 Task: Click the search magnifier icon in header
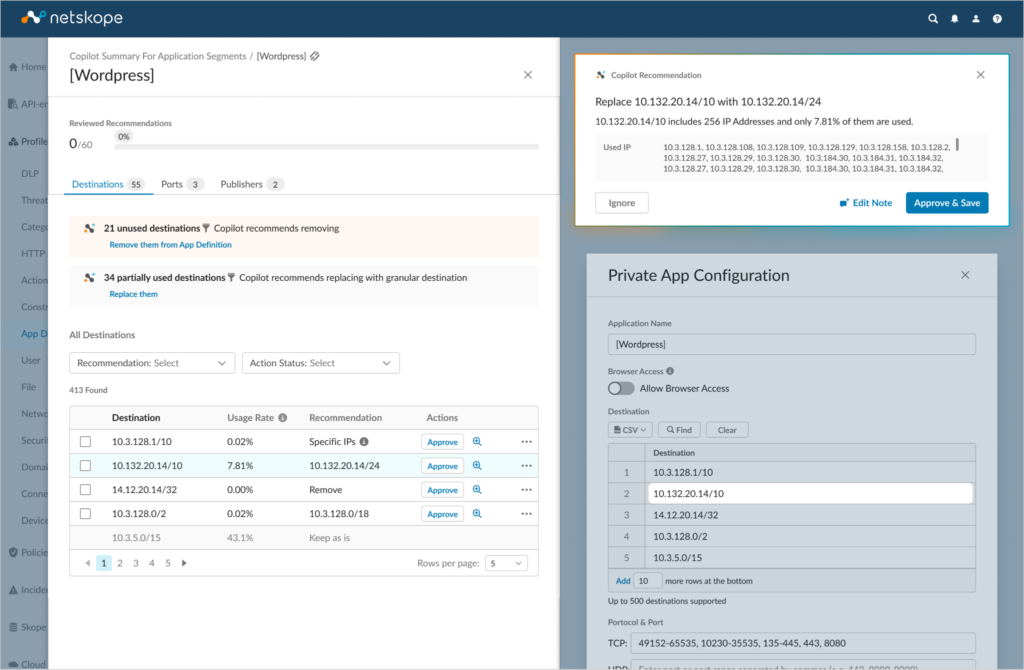click(x=933, y=18)
